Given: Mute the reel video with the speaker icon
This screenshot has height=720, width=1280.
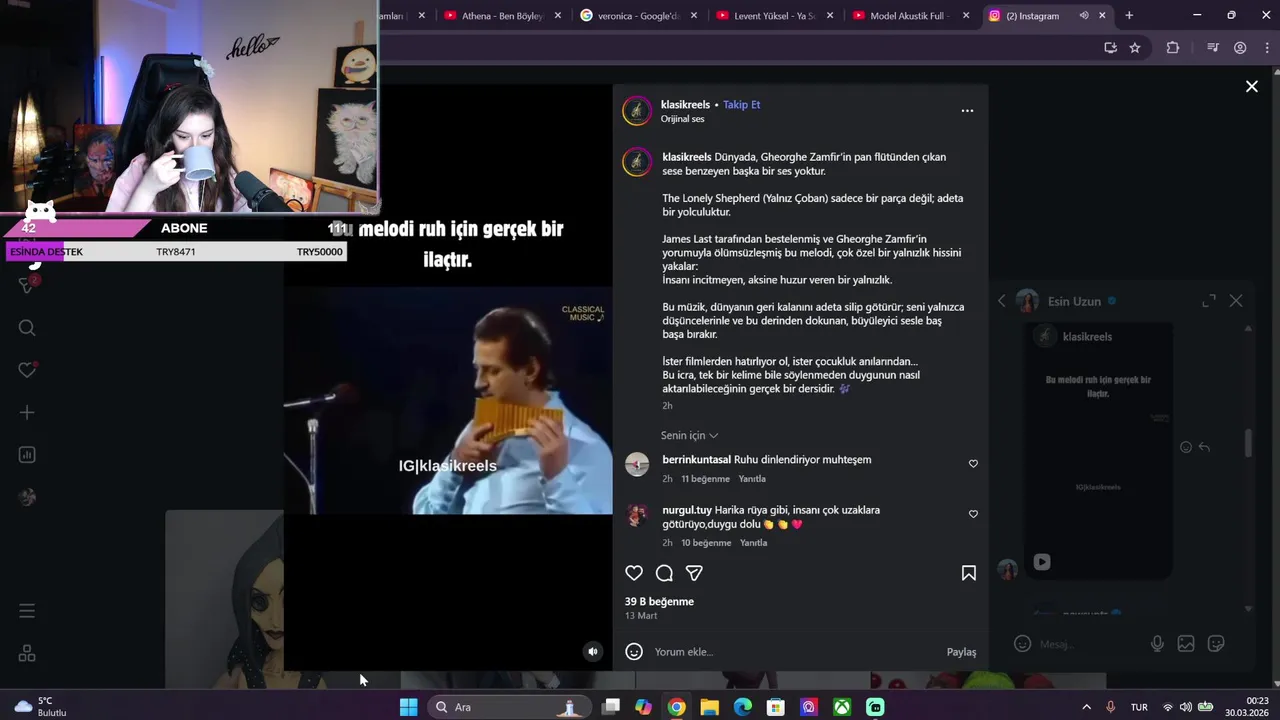Looking at the screenshot, I should [593, 652].
